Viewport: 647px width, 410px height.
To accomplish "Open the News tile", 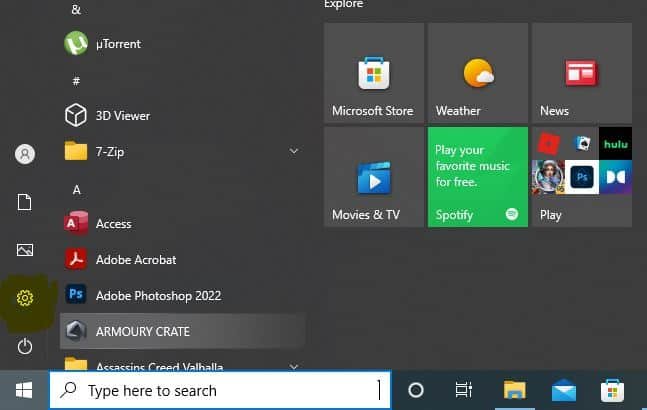I will coord(582,73).
